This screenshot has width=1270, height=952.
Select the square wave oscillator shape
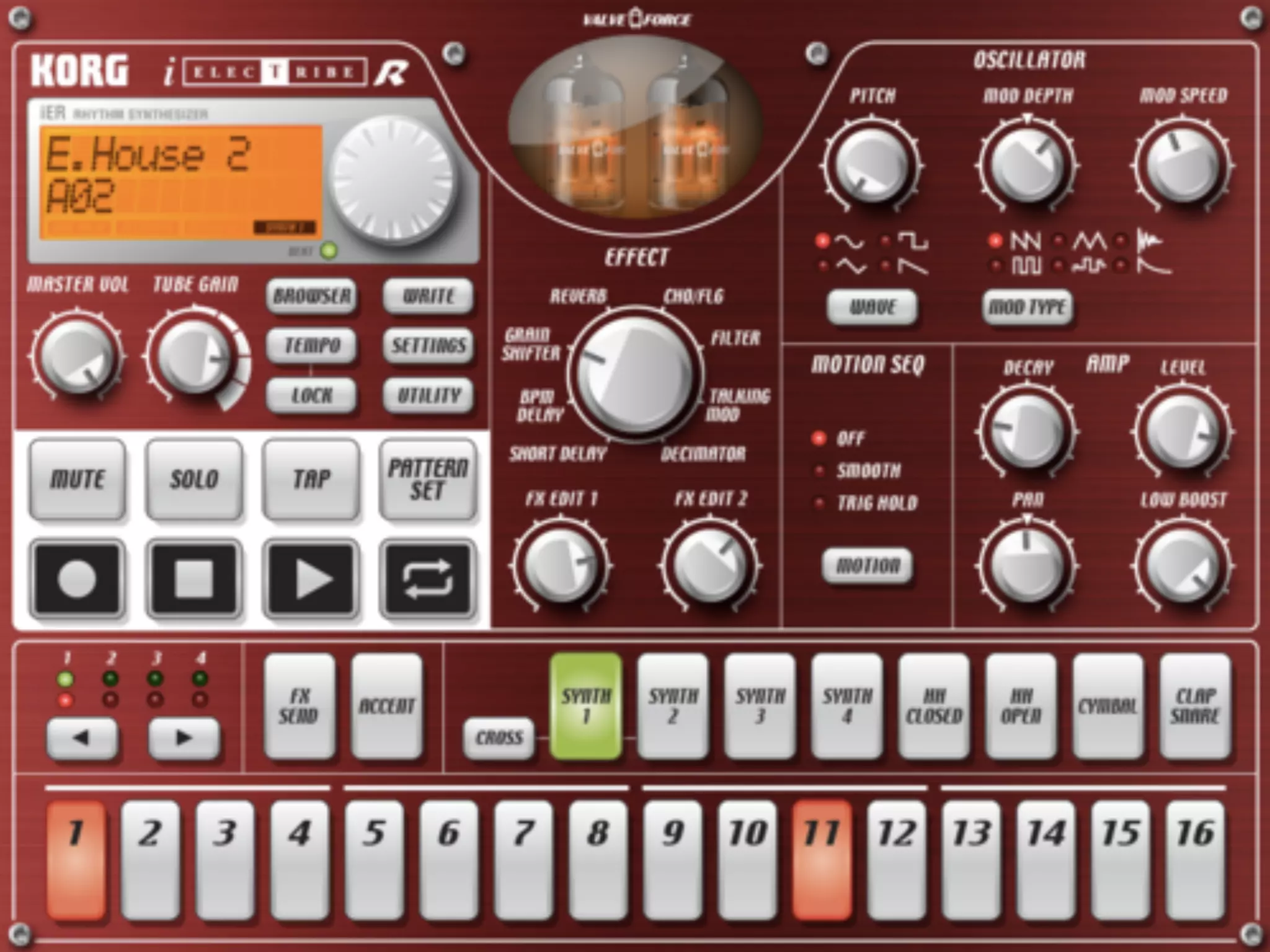(914, 241)
